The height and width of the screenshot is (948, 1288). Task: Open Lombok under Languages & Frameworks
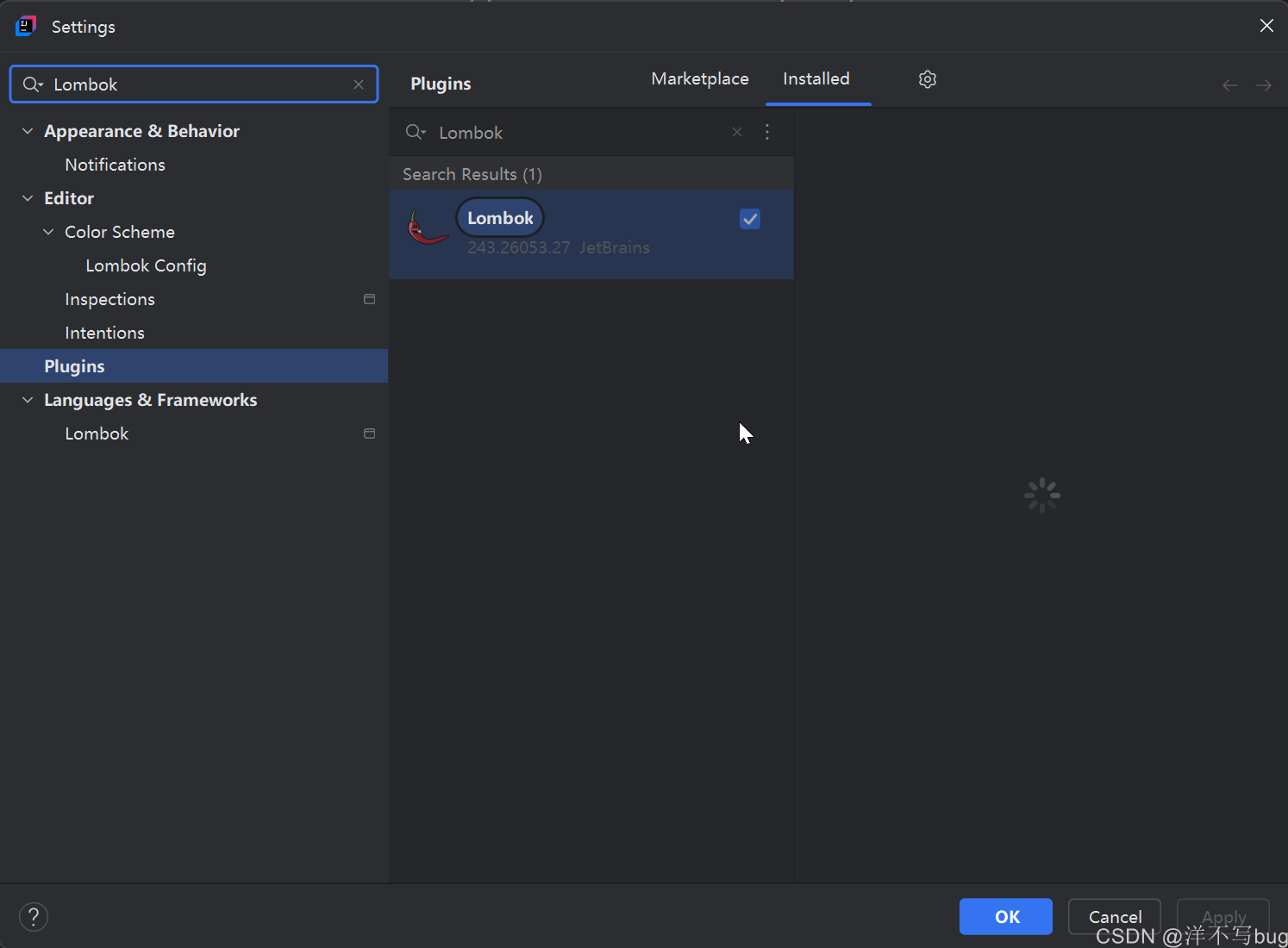[x=97, y=433]
